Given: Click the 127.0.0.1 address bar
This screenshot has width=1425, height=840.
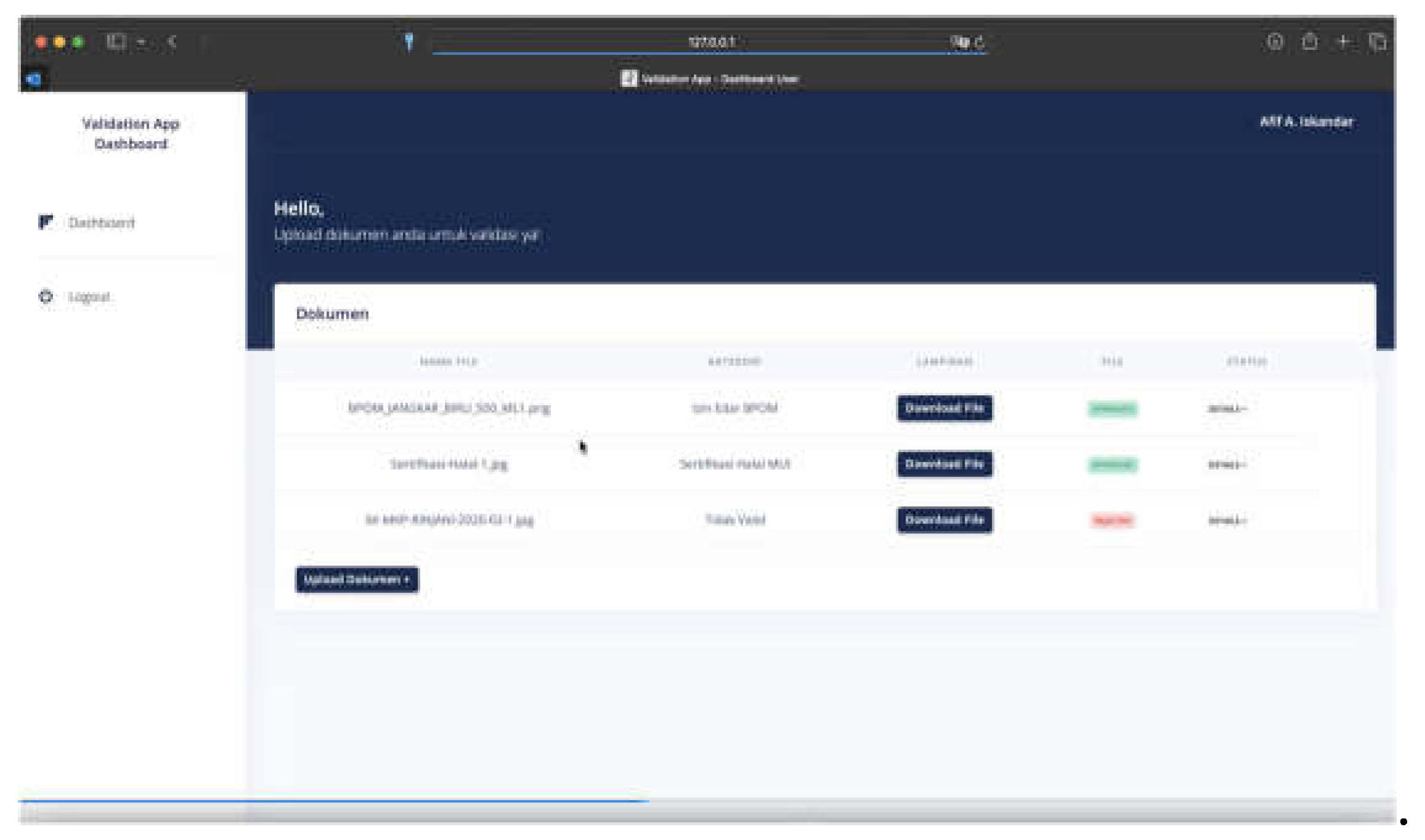Looking at the screenshot, I should pos(711,42).
